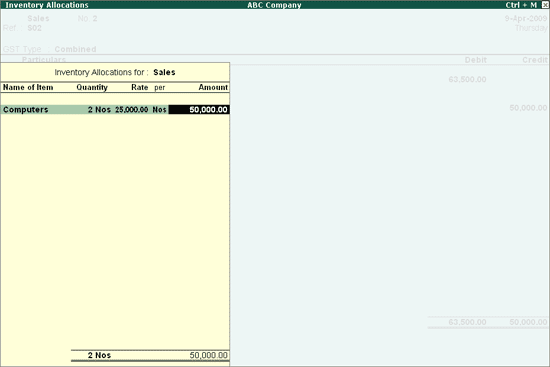The image size is (550, 367).
Task: Click the ABC Company title text
Action: (274, 5)
